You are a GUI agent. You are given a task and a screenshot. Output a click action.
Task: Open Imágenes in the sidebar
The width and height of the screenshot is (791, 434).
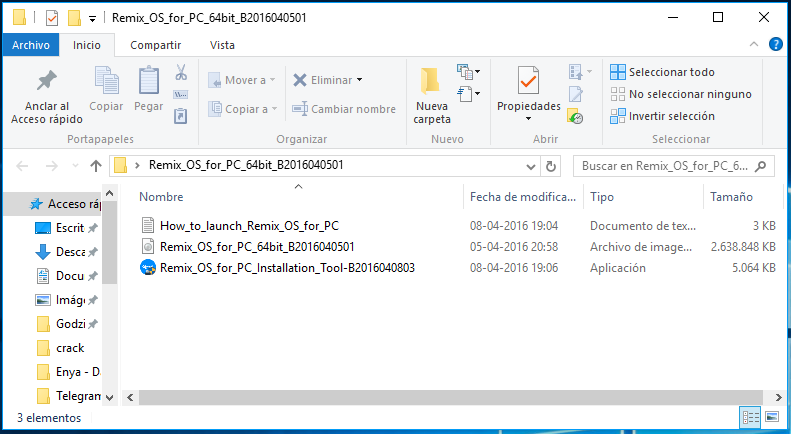click(x=67, y=300)
